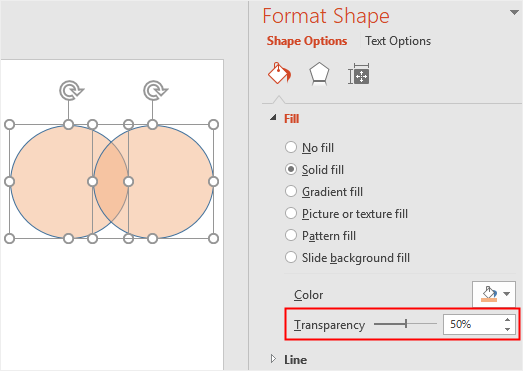Switch to the Shape Options tab
The width and height of the screenshot is (523, 371).
(307, 41)
